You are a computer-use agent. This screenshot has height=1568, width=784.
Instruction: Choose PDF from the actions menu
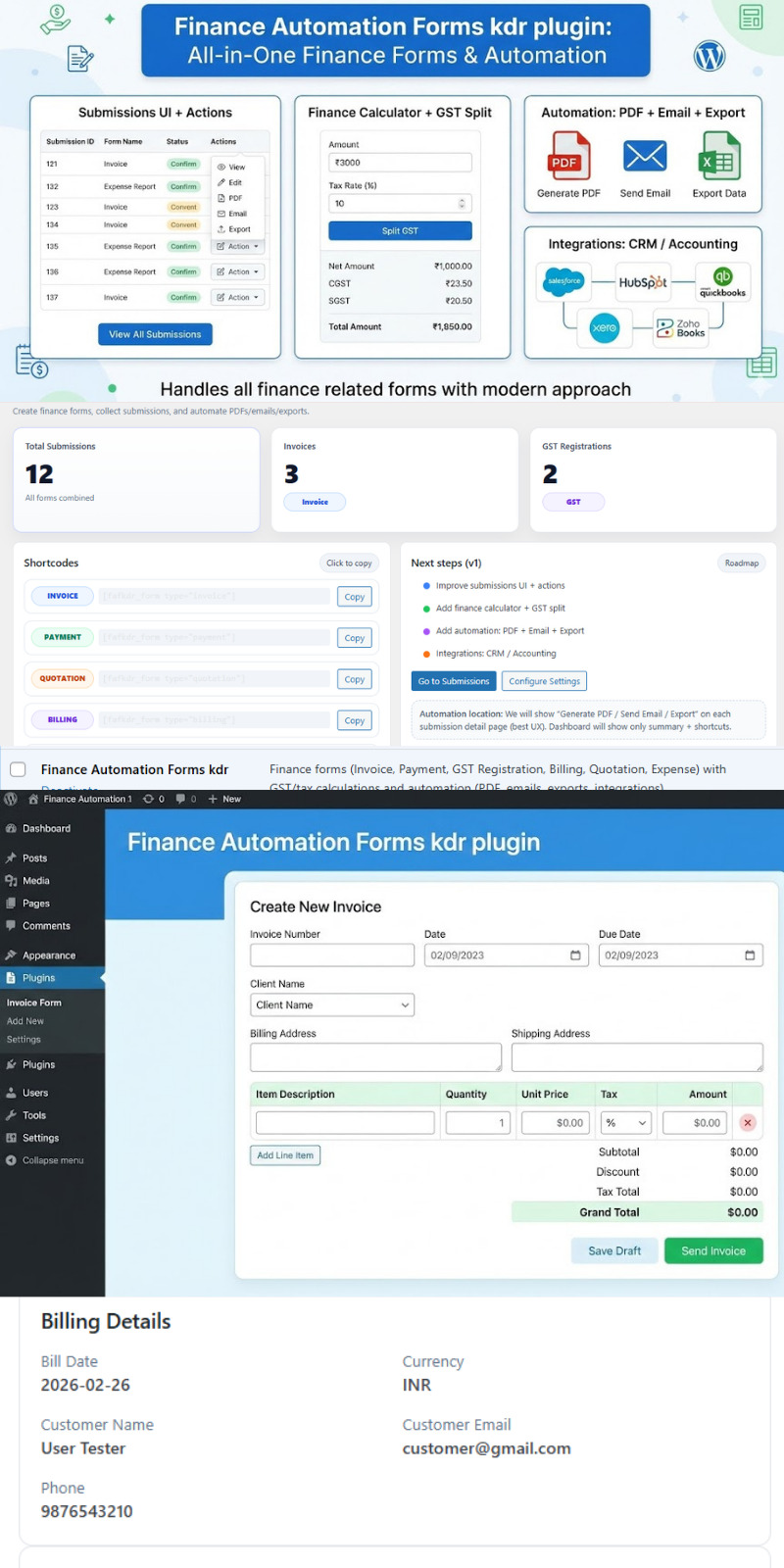click(230, 198)
